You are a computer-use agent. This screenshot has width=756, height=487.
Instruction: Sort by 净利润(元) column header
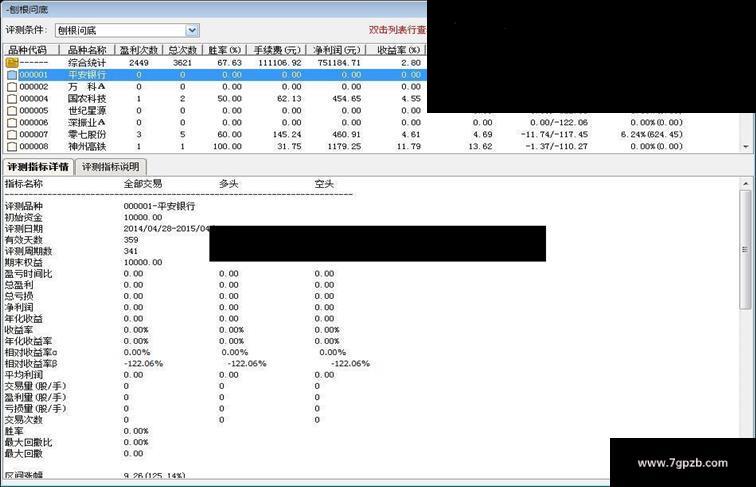pyautogui.click(x=336, y=50)
